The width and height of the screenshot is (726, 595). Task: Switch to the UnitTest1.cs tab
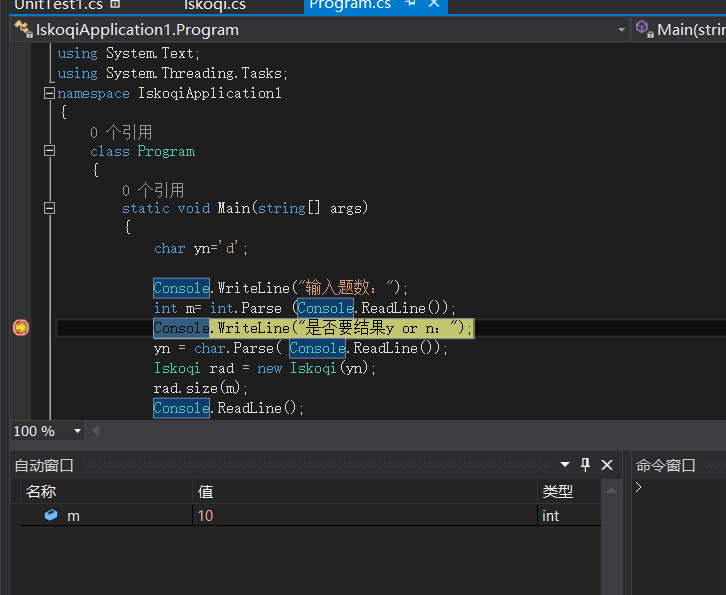(58, 5)
